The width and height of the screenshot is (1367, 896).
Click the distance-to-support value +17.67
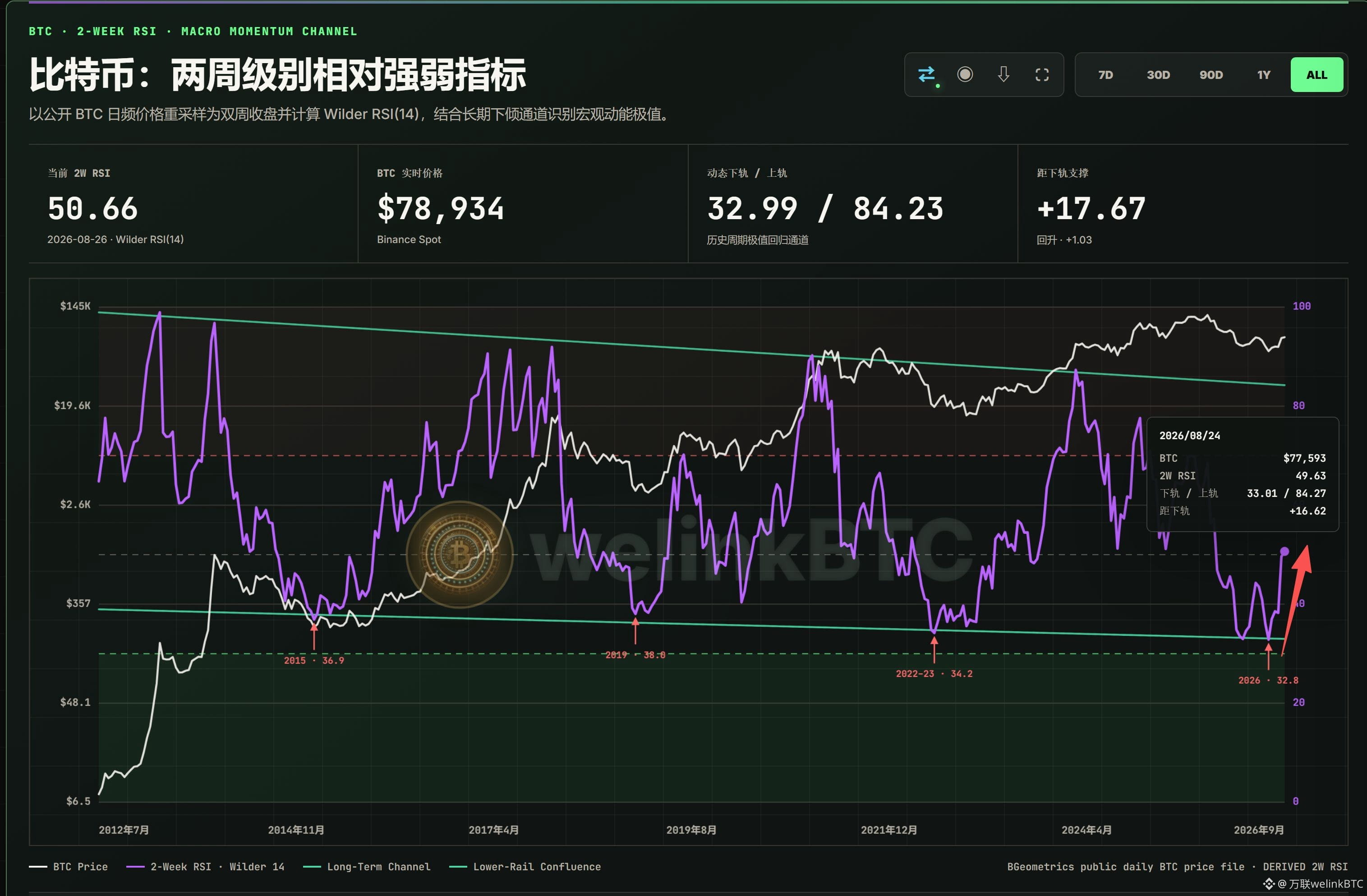pos(1091,208)
